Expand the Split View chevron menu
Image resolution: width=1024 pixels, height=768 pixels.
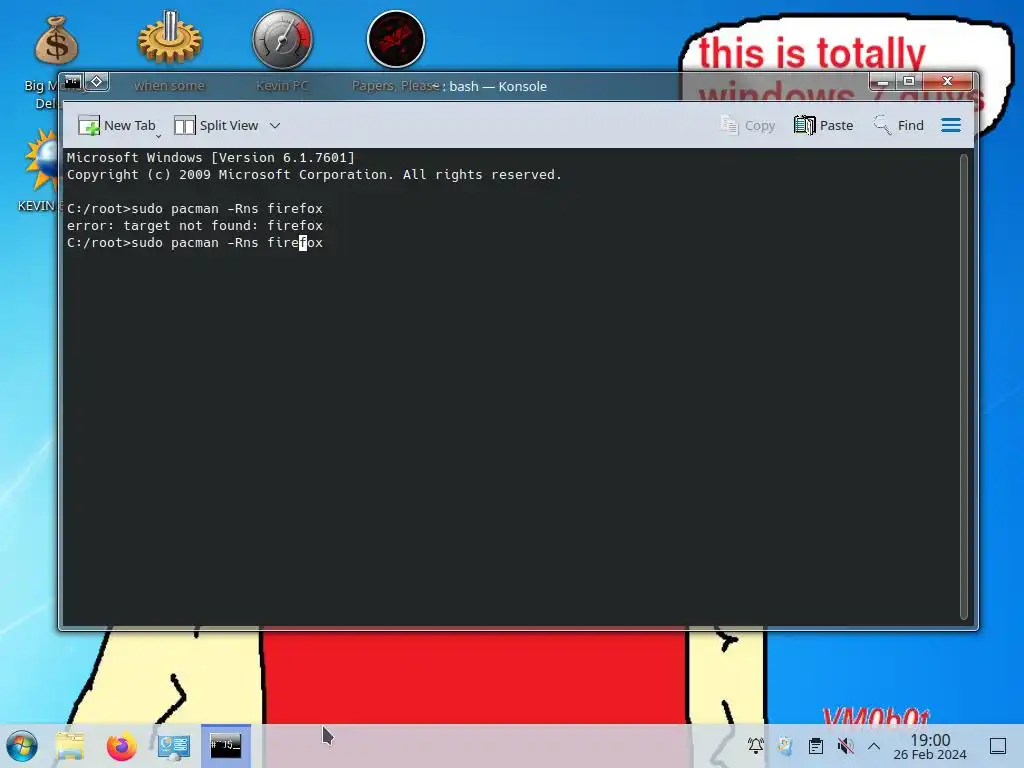tap(275, 125)
